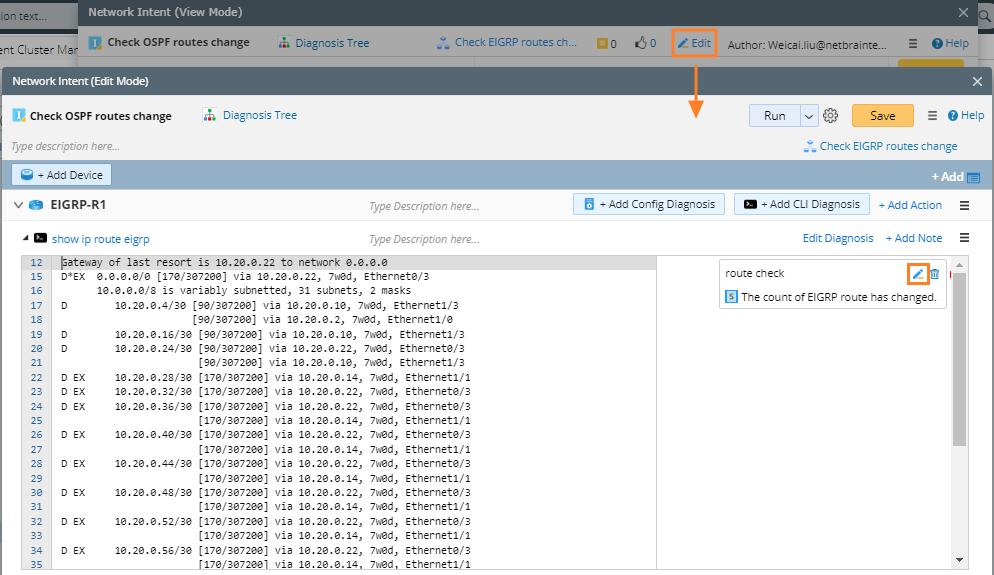
Task: Click the CLI command description field
Action: [x=423, y=239]
